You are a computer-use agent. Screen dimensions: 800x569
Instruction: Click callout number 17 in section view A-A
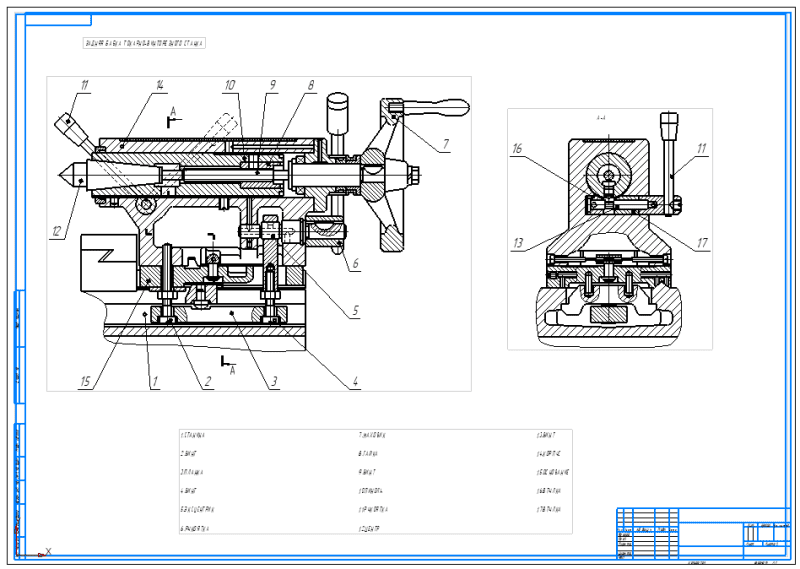point(702,243)
